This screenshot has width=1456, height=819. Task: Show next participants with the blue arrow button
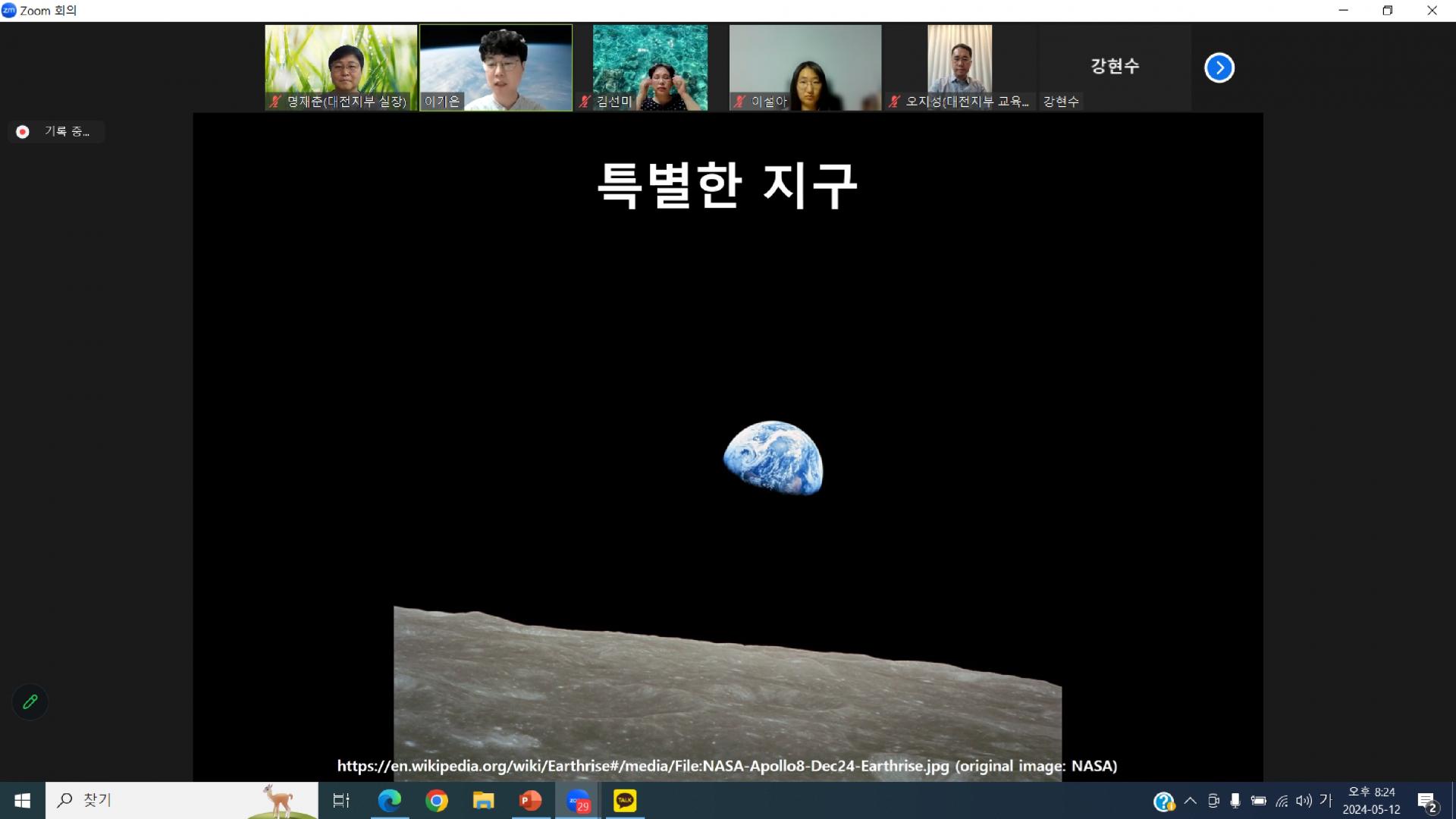coord(1219,67)
